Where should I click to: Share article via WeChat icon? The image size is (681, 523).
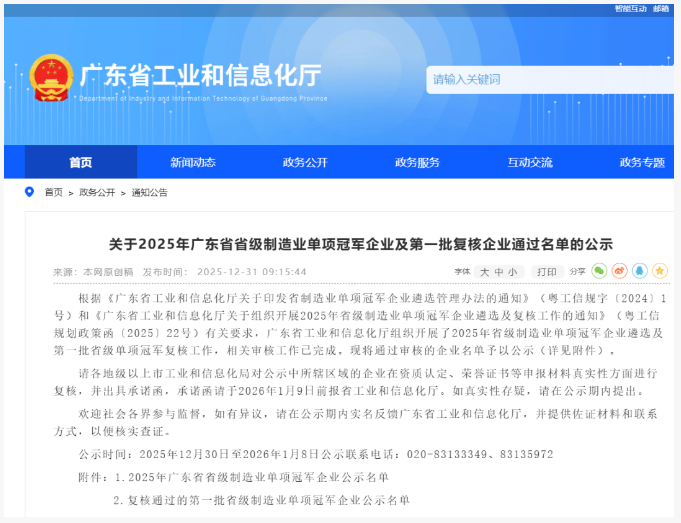click(599, 271)
